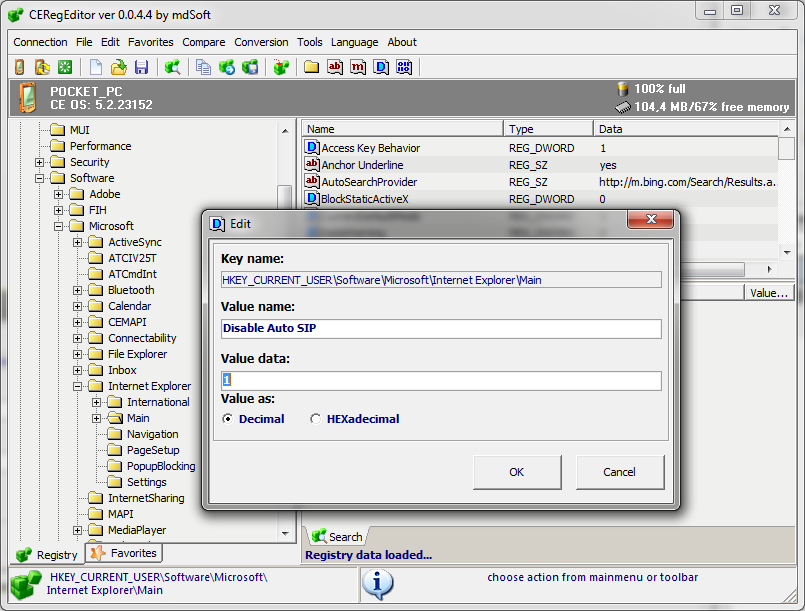Click the battery icon beside '100% full'
The width and height of the screenshot is (805, 611).
coord(623,89)
